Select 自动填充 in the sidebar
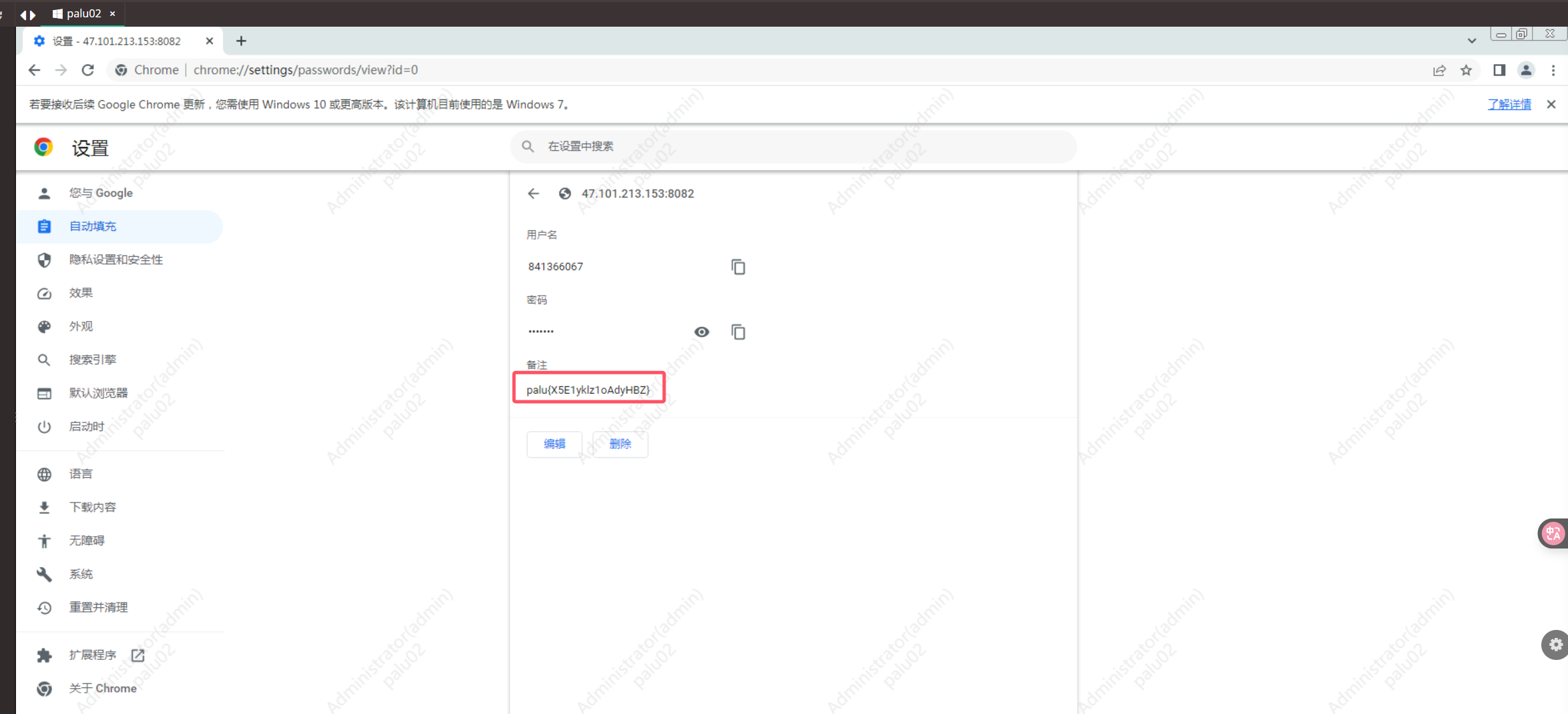 point(93,226)
